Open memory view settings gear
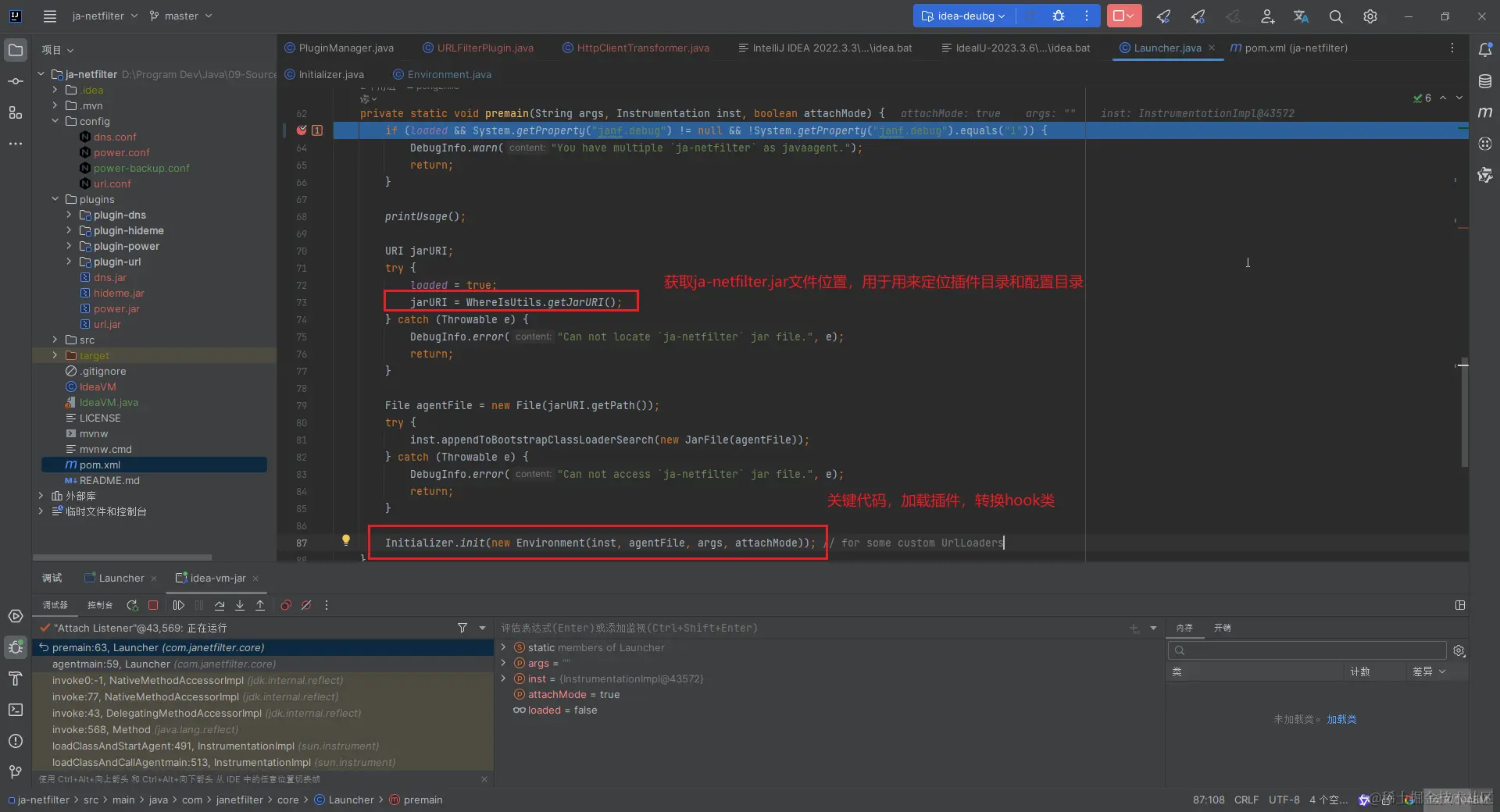This screenshot has width=1500, height=812. click(x=1459, y=650)
